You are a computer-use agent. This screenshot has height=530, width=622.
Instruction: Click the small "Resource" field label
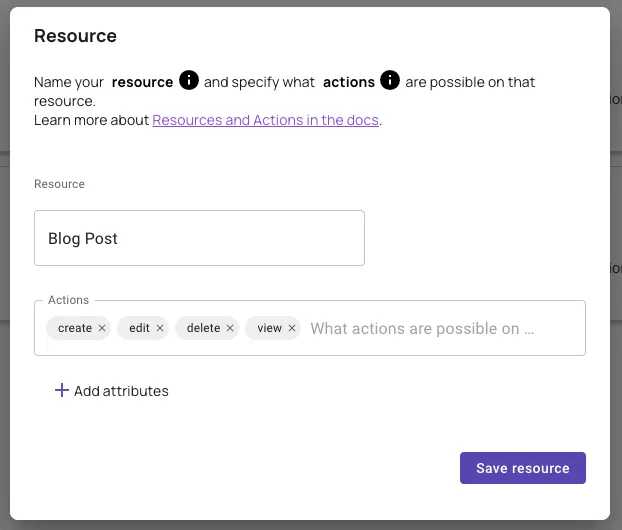point(59,184)
